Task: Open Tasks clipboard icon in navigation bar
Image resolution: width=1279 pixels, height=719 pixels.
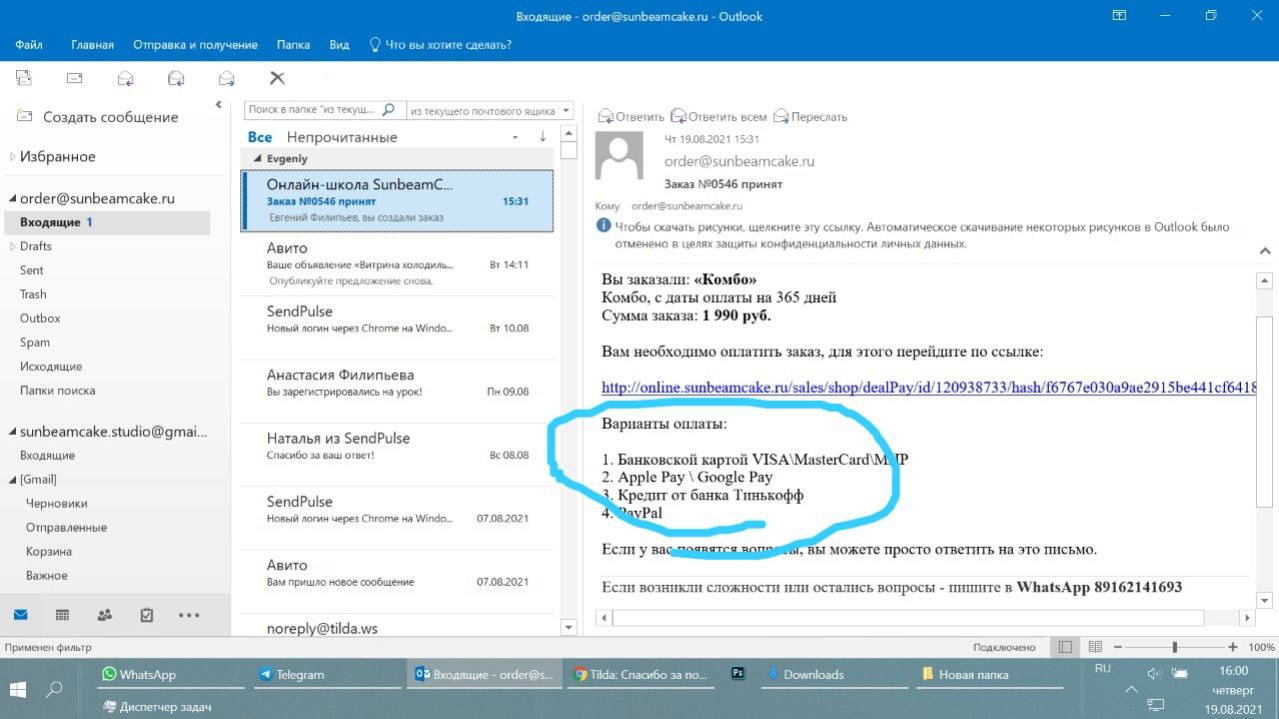Action: [147, 615]
